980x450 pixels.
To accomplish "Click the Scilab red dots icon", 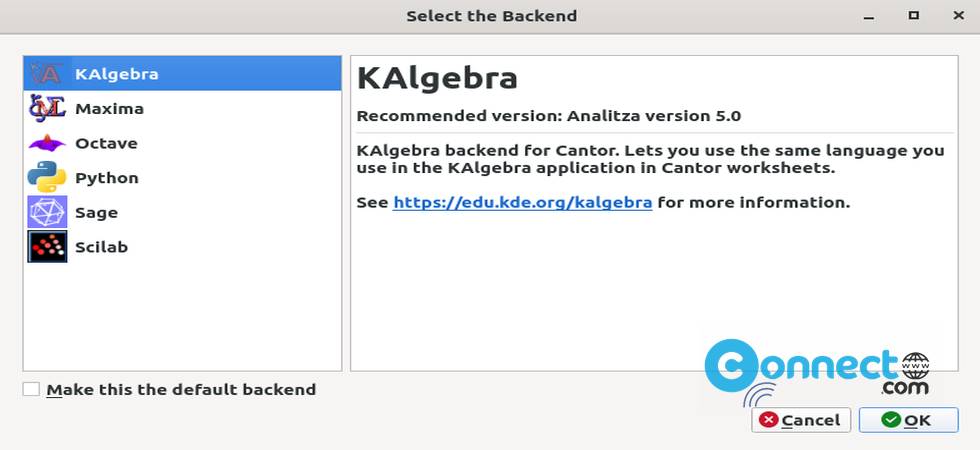I will (48, 246).
